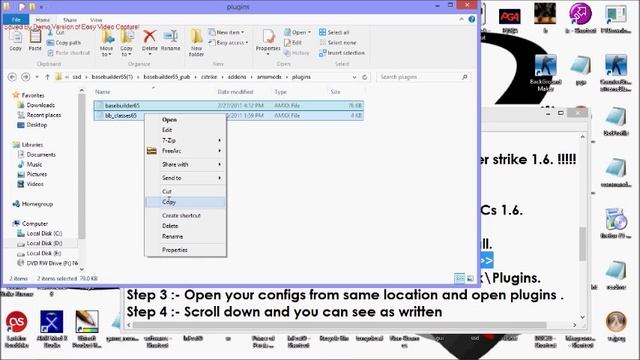This screenshot has height=360, width=640.
Task: Sort files by Name column
Action: tap(103, 92)
